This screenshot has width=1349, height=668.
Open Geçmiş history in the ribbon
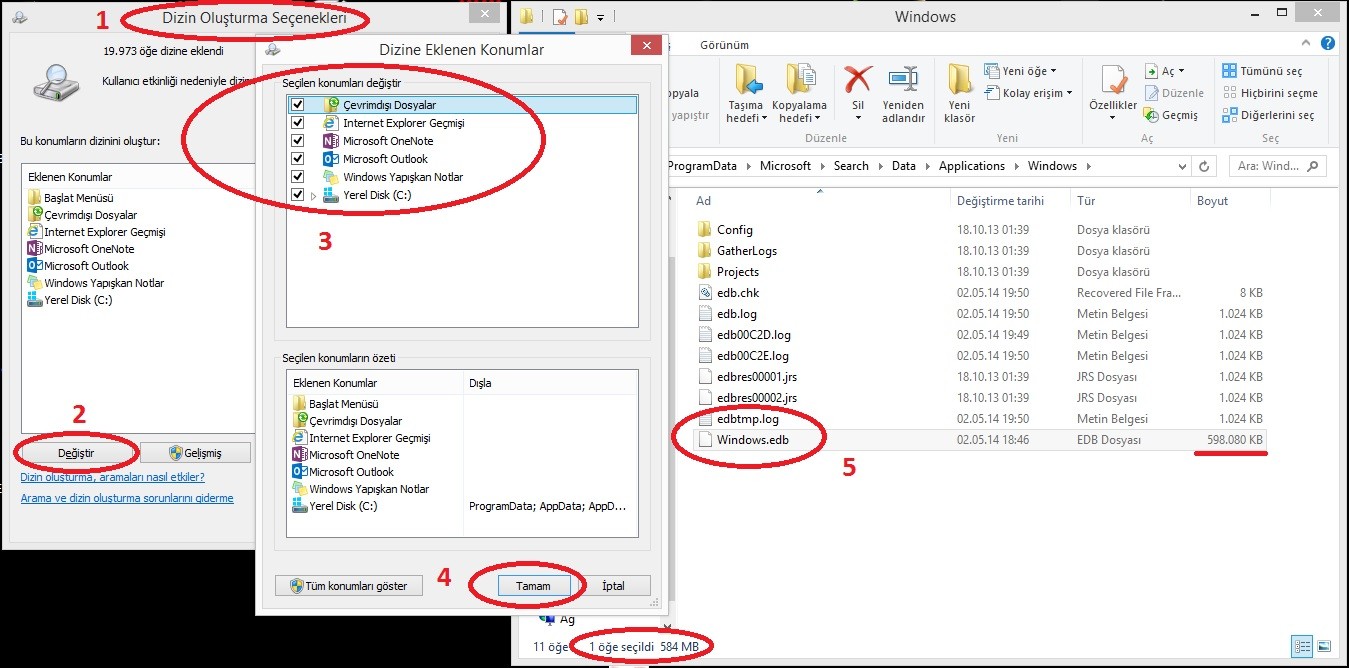tap(1172, 115)
